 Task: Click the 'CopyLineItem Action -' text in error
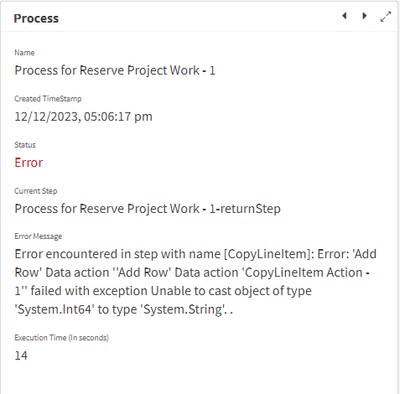coord(306,273)
